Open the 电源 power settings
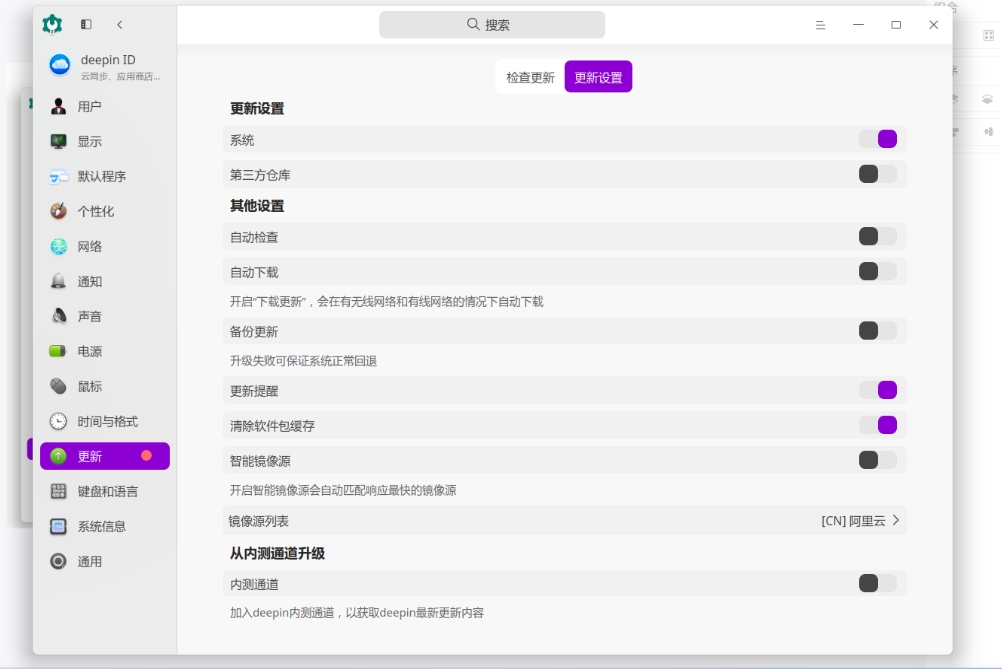The width and height of the screenshot is (1002, 669). [105, 351]
